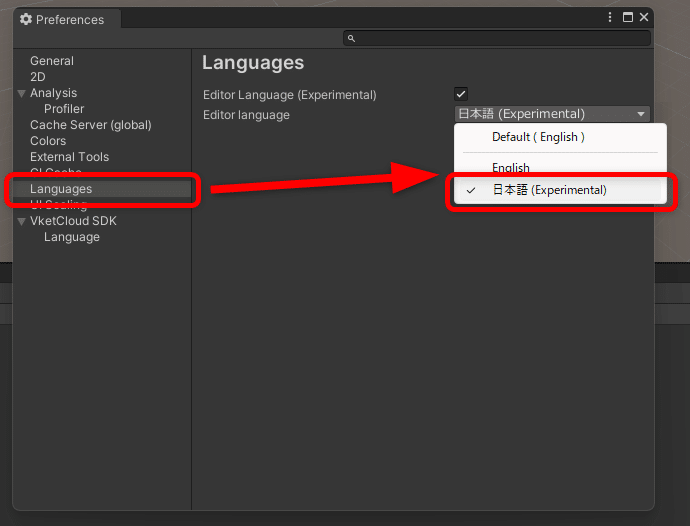Click the search magnifier icon
The image size is (690, 526).
tap(351, 39)
